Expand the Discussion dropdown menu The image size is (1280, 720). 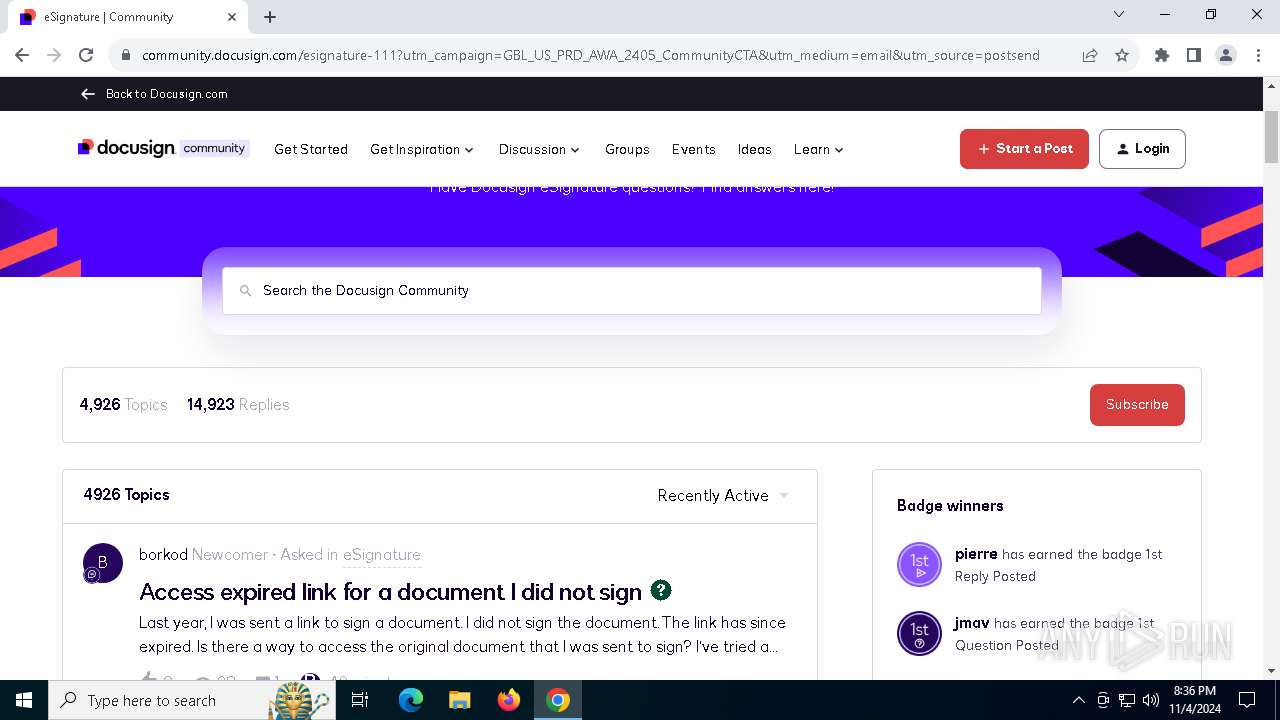[539, 149]
